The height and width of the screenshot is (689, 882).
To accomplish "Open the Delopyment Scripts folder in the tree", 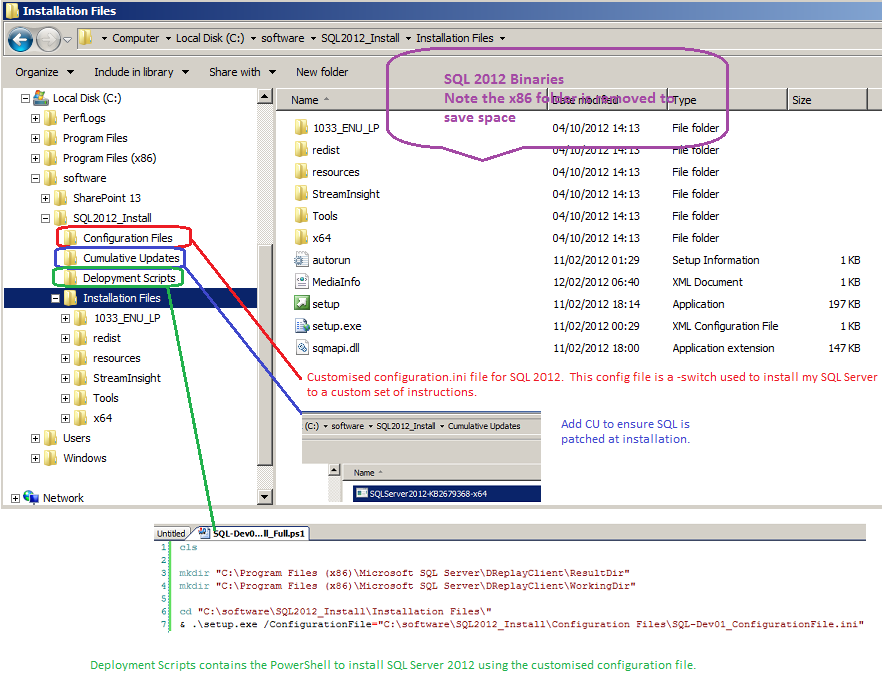I will [129, 278].
